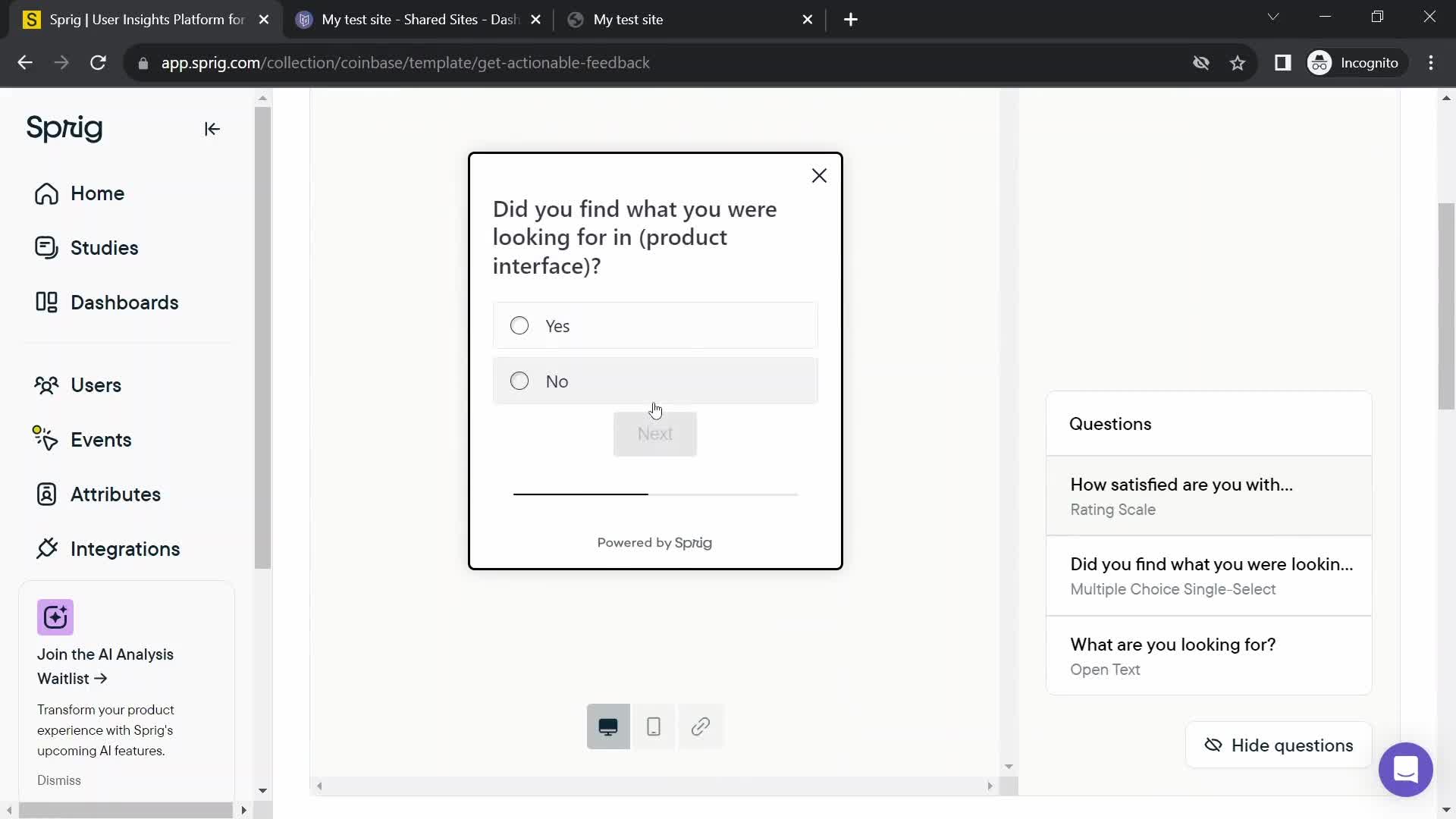
Task: Close the survey preview popup
Action: coord(819,176)
